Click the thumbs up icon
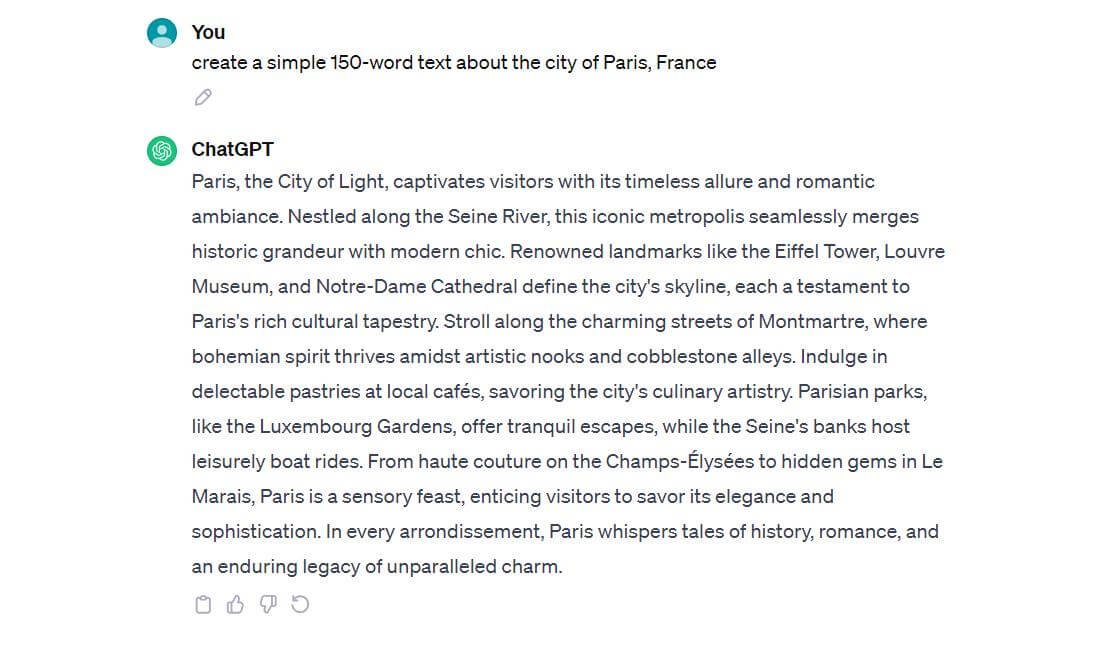1094x670 pixels. pyautogui.click(x=235, y=604)
